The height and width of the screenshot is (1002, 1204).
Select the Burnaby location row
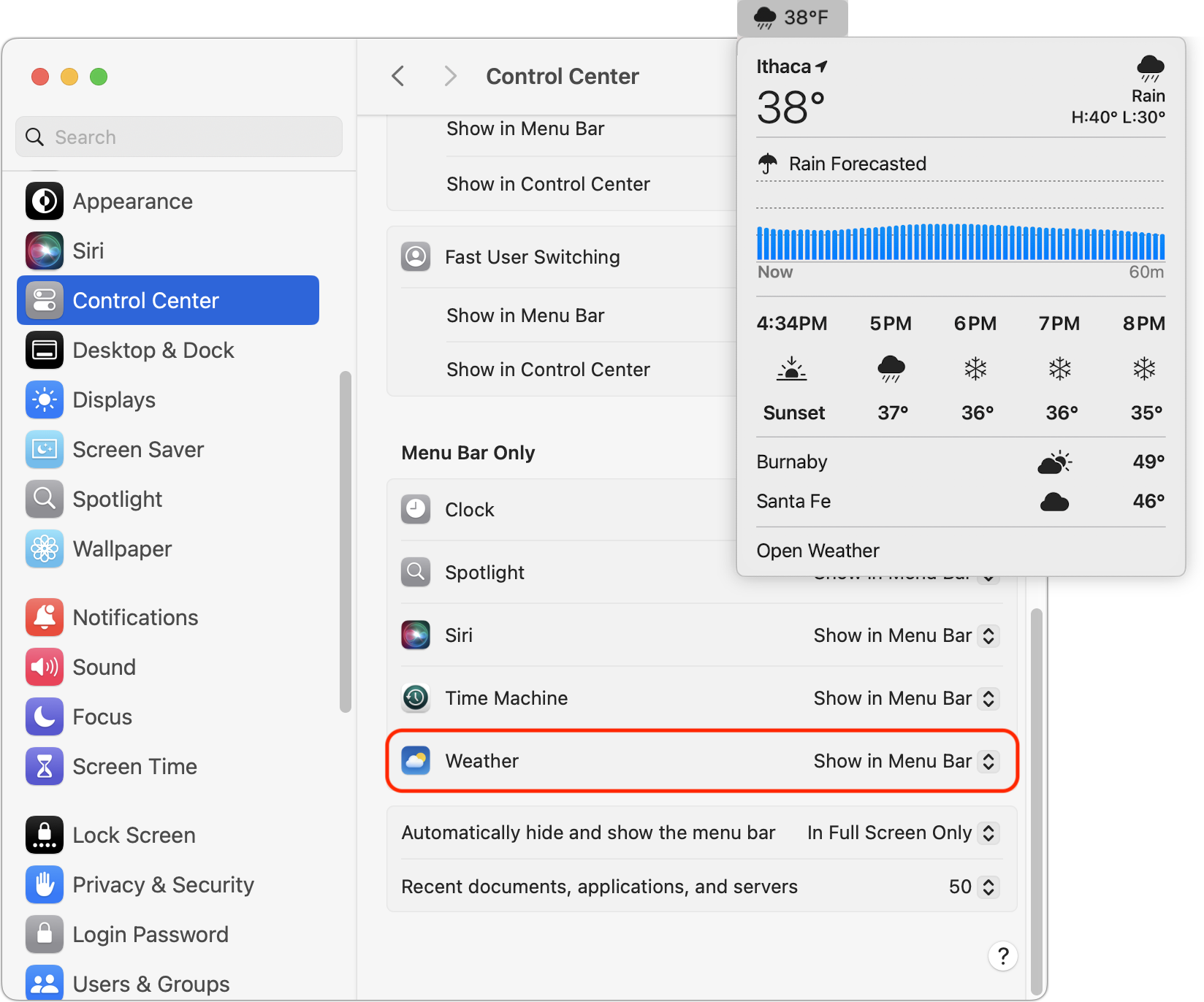click(961, 462)
